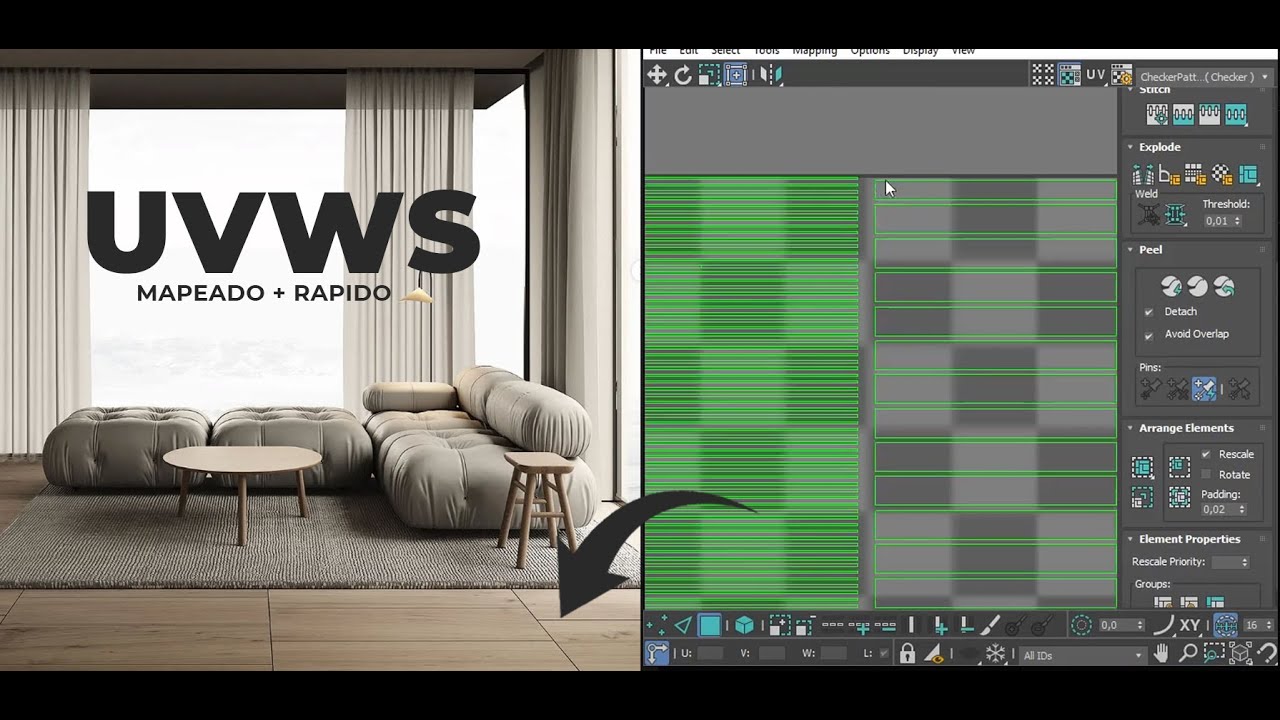The height and width of the screenshot is (720, 1280).
Task: Click the Zoom Region icon
Action: pos(1214,654)
